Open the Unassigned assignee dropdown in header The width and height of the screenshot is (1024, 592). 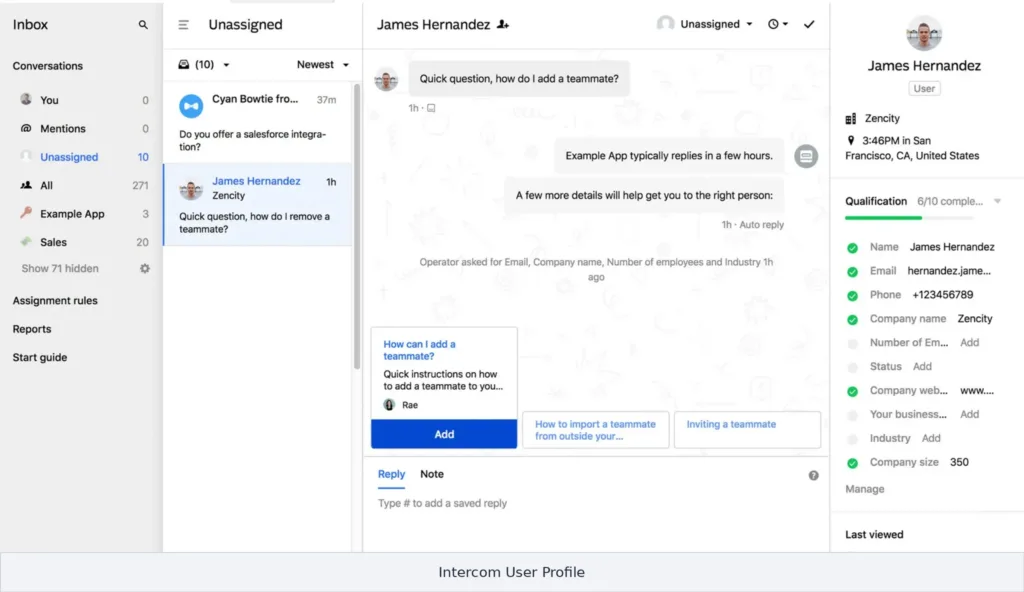tap(705, 24)
